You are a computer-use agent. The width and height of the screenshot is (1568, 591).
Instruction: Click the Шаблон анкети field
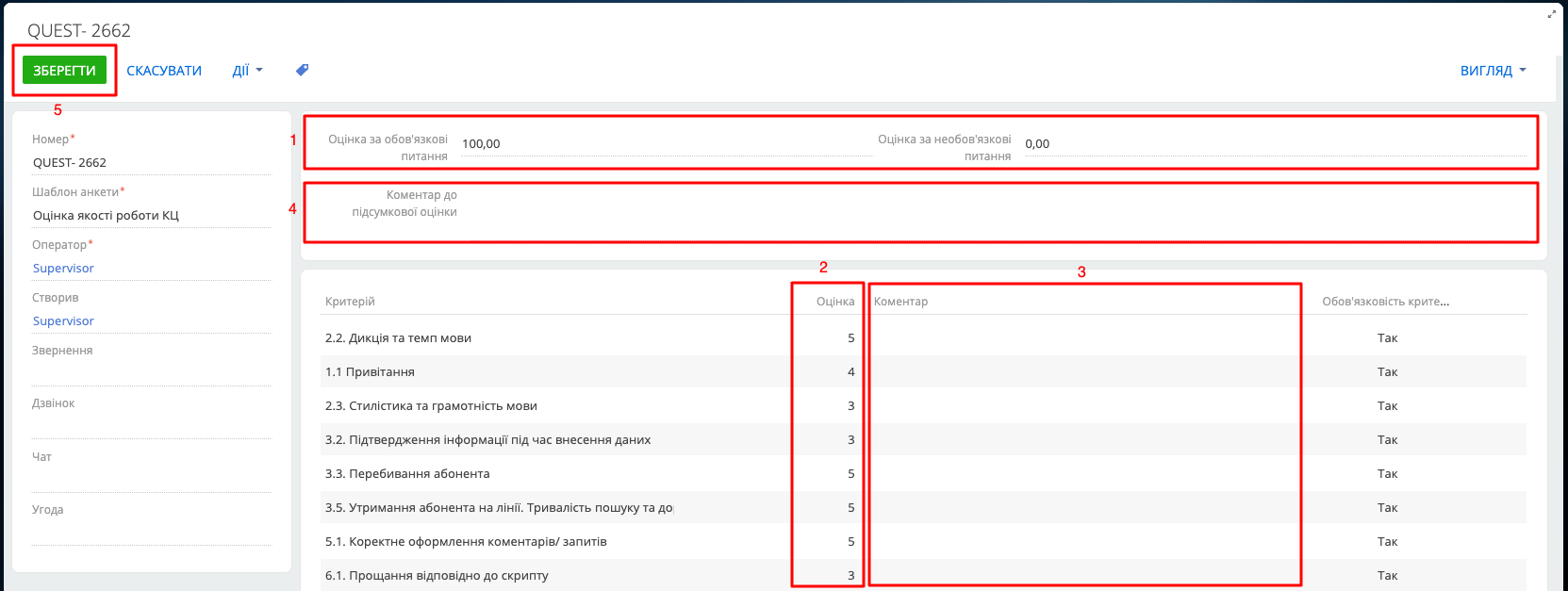[x=151, y=215]
